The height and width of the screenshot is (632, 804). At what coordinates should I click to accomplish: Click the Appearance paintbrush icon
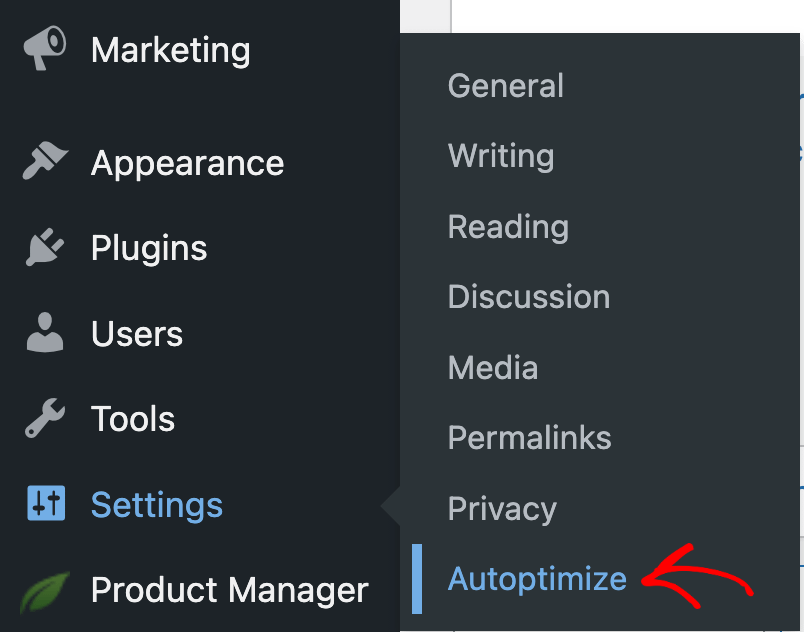(x=45, y=160)
